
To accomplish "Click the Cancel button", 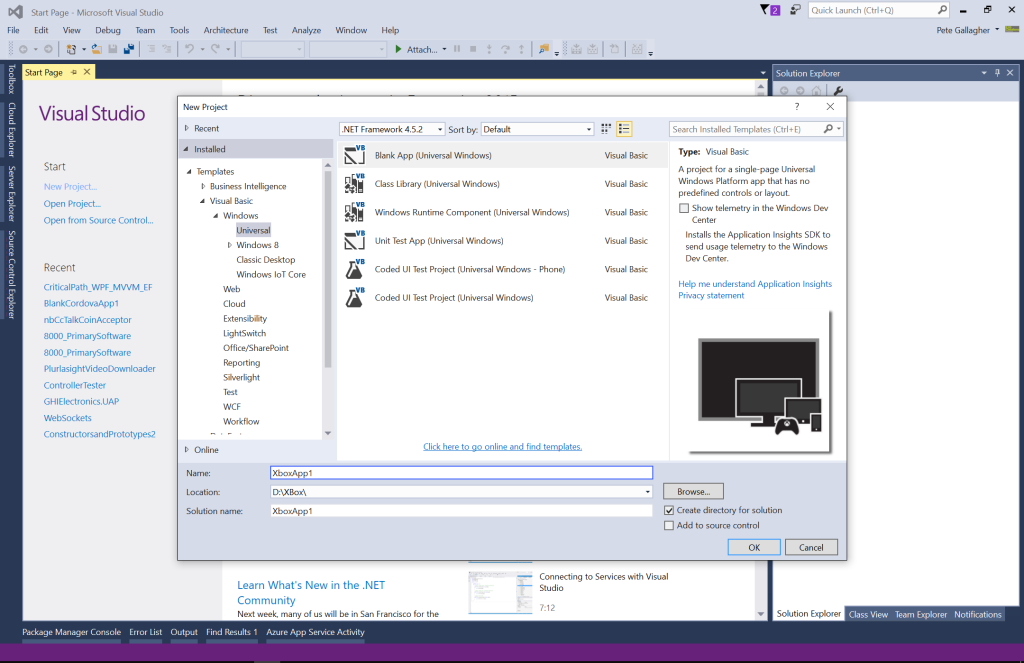I will (x=811, y=547).
